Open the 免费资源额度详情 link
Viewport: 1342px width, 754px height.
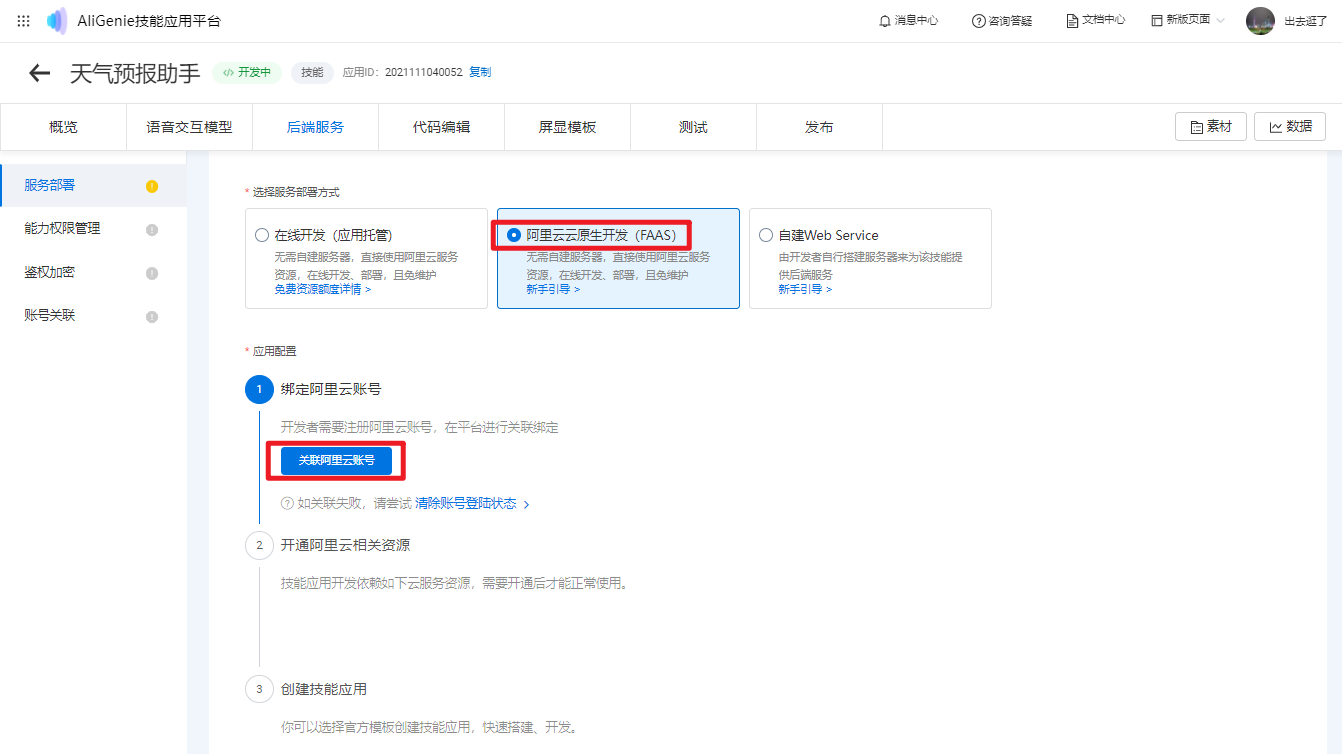pos(323,289)
